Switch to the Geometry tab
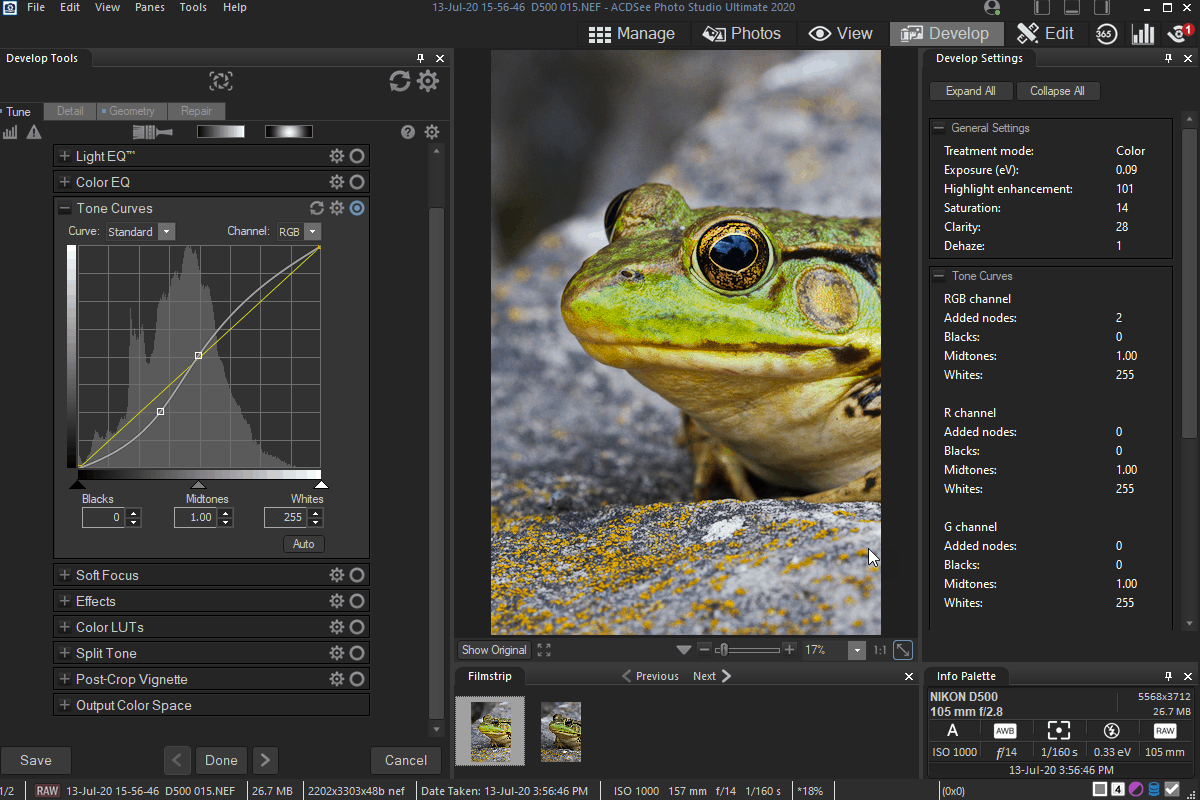The image size is (1200, 800). point(132,111)
